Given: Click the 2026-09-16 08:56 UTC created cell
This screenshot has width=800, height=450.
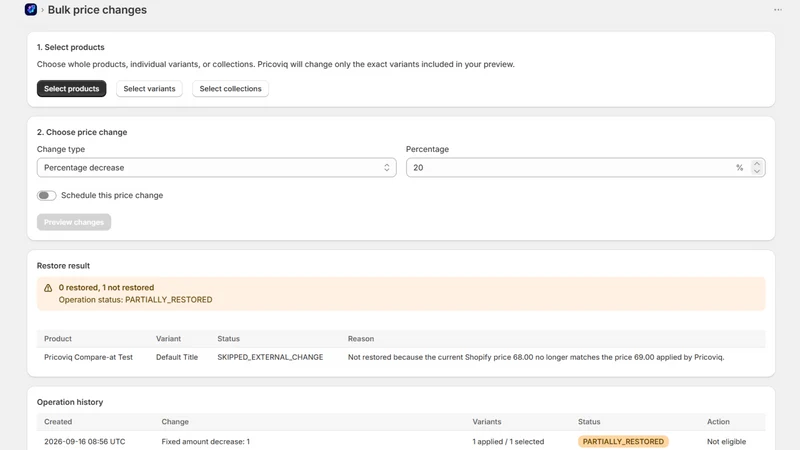Looking at the screenshot, I should (x=84, y=441).
